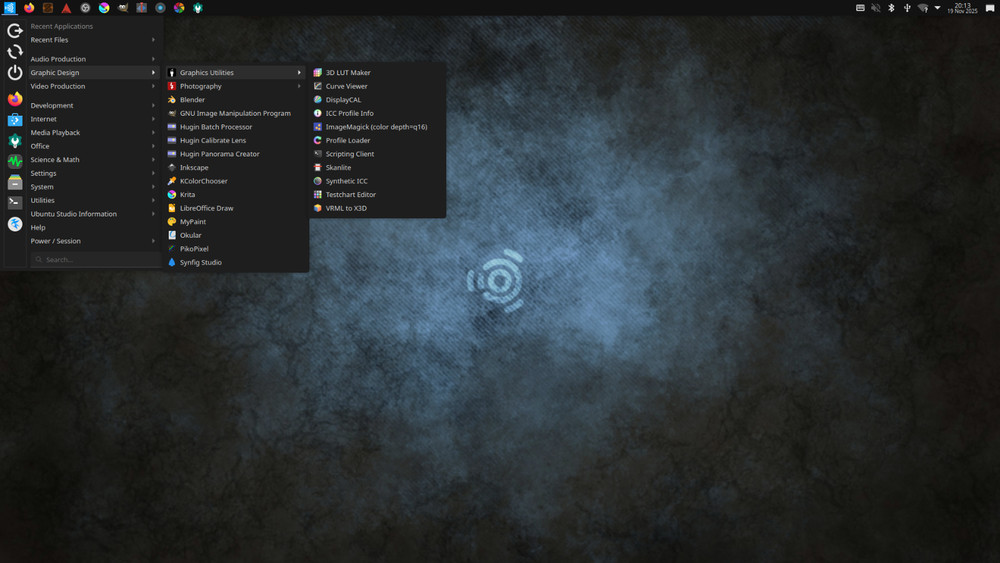Expand the Development category
1000x563 pixels.
tap(93, 105)
